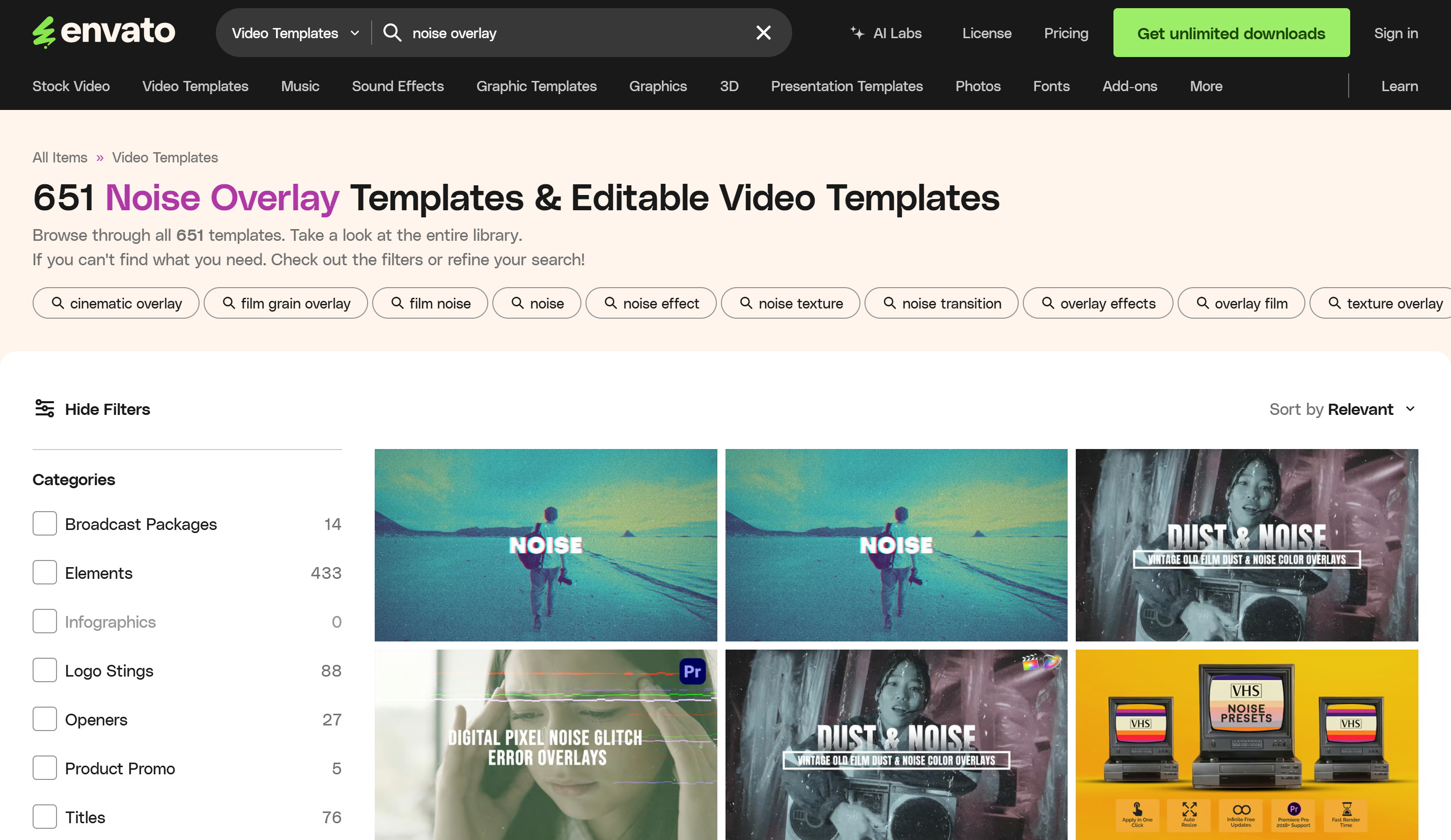
Task: Open the Video Templates search scope dropdown
Action: click(294, 33)
